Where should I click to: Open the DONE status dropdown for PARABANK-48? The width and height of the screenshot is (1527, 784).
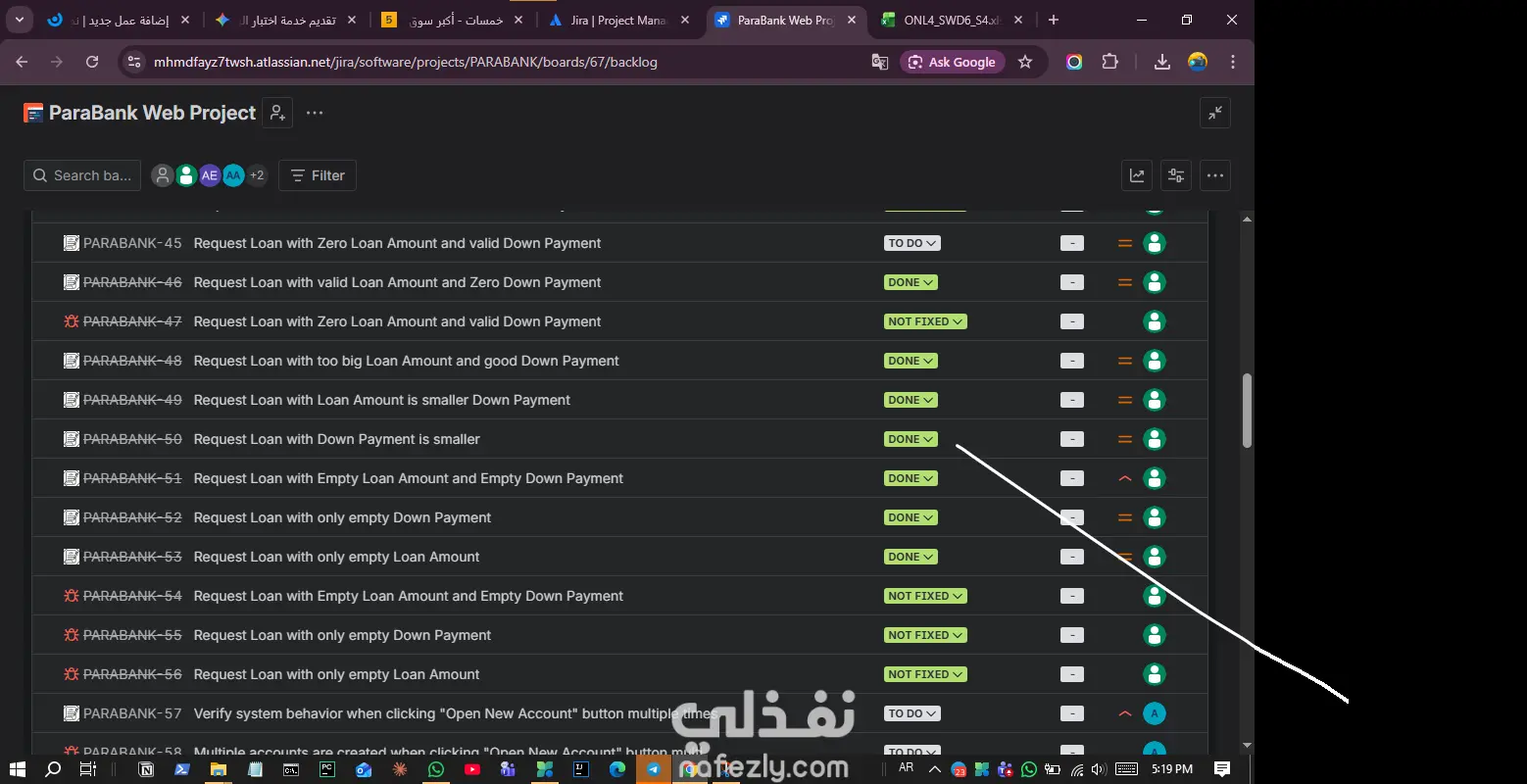pos(911,361)
